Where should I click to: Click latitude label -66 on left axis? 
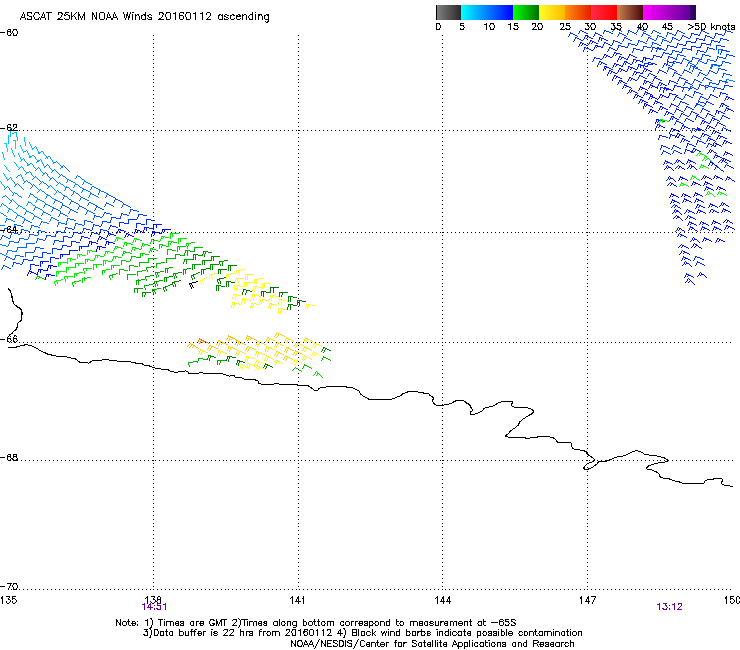tap(9, 339)
